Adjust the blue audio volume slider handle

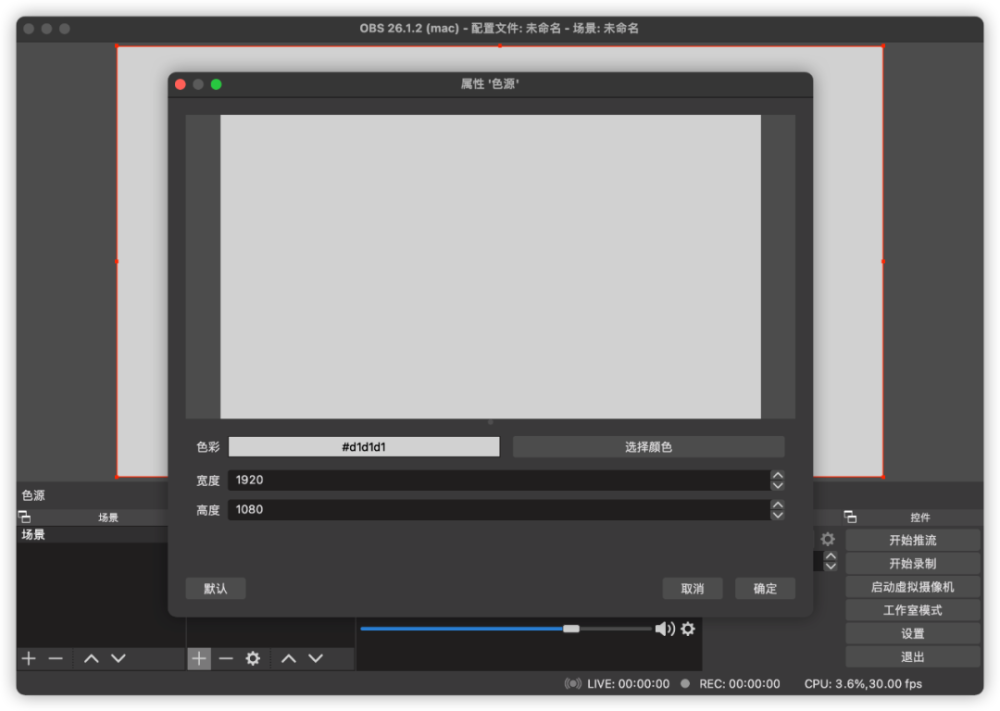(x=571, y=629)
